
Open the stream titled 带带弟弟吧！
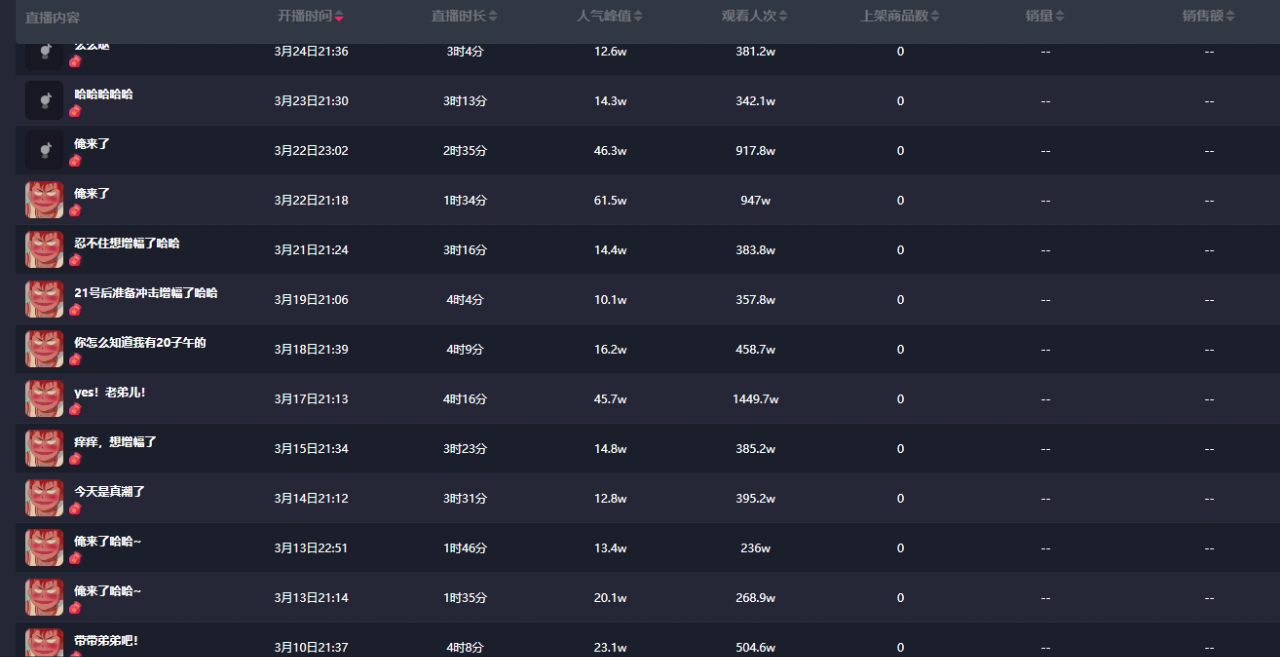(x=107, y=640)
